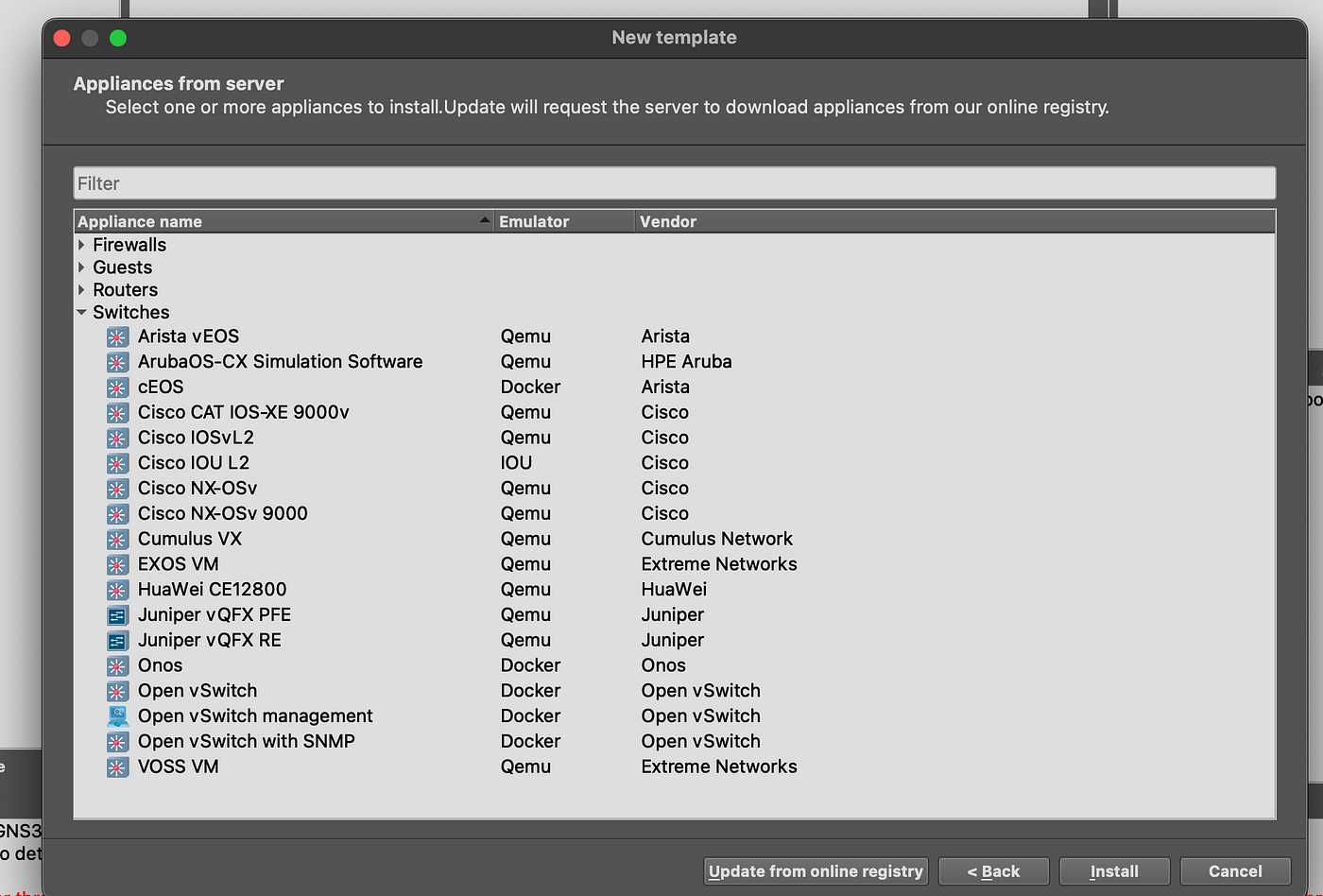Click the Juniper vQFX PFE icon
The image size is (1323, 896).
tap(117, 615)
